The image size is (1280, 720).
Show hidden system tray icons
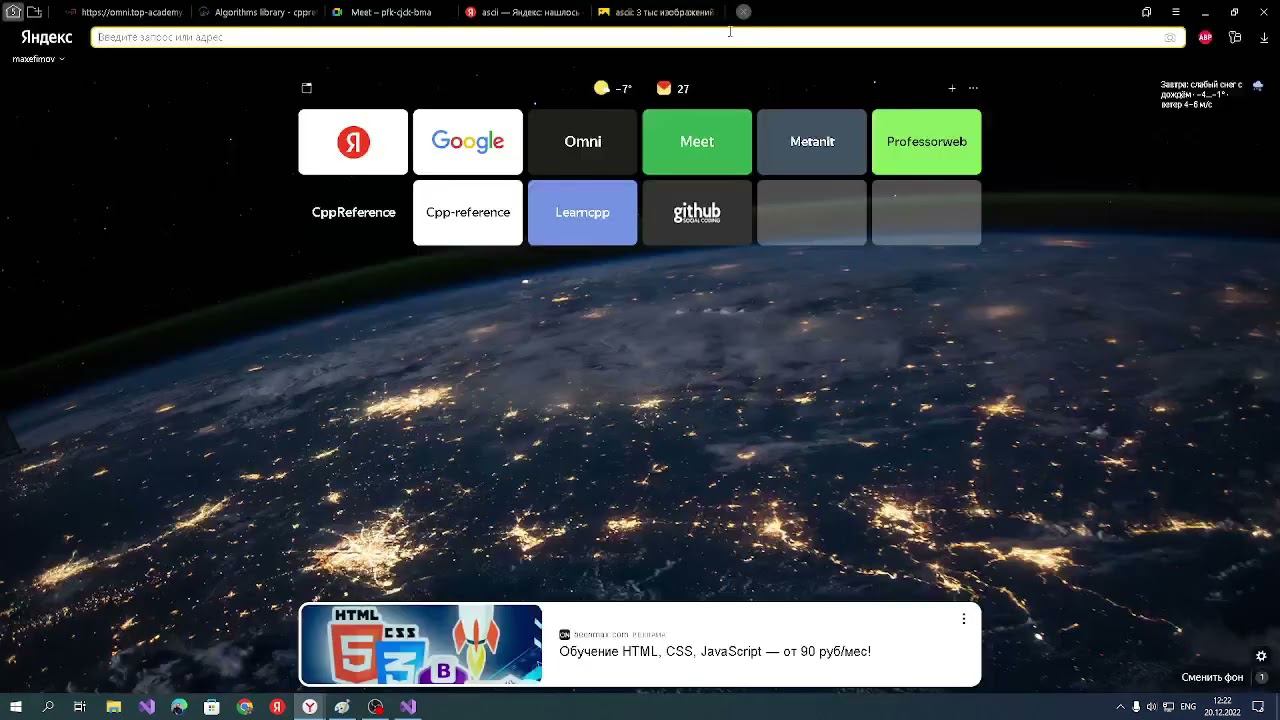click(1120, 707)
